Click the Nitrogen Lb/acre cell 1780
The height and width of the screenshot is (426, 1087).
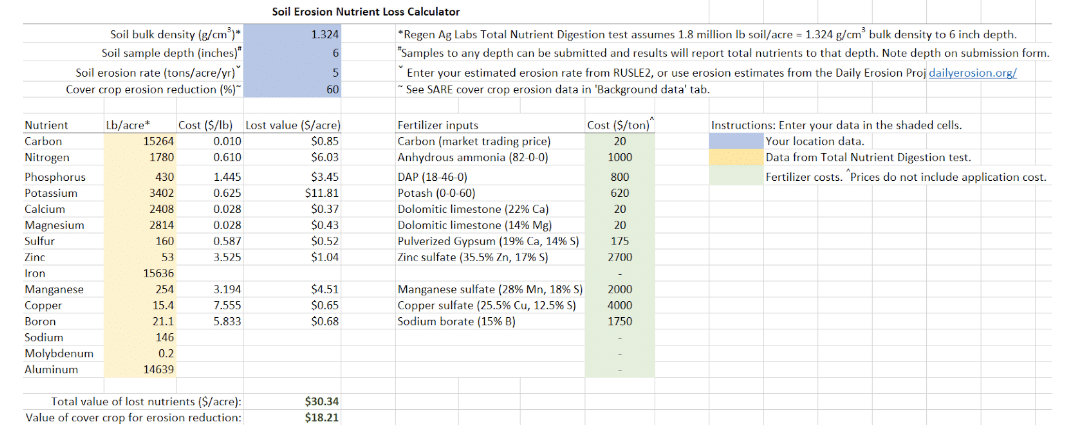(x=139, y=158)
